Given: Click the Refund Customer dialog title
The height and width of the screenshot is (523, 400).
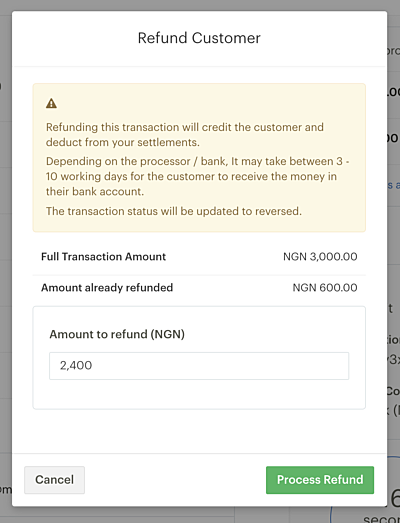Looking at the screenshot, I should coord(199,38).
